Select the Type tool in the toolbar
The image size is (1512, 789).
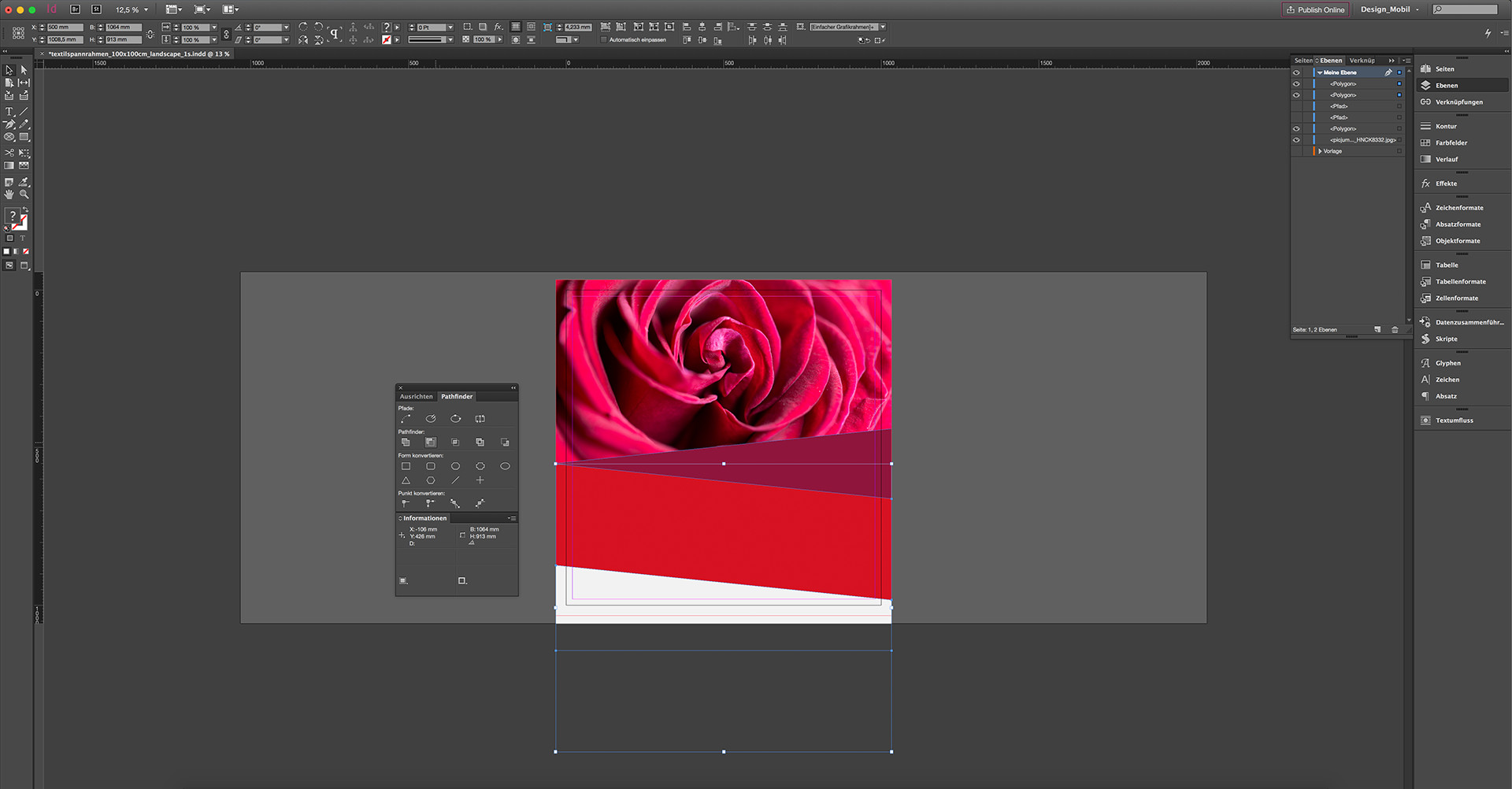9,111
